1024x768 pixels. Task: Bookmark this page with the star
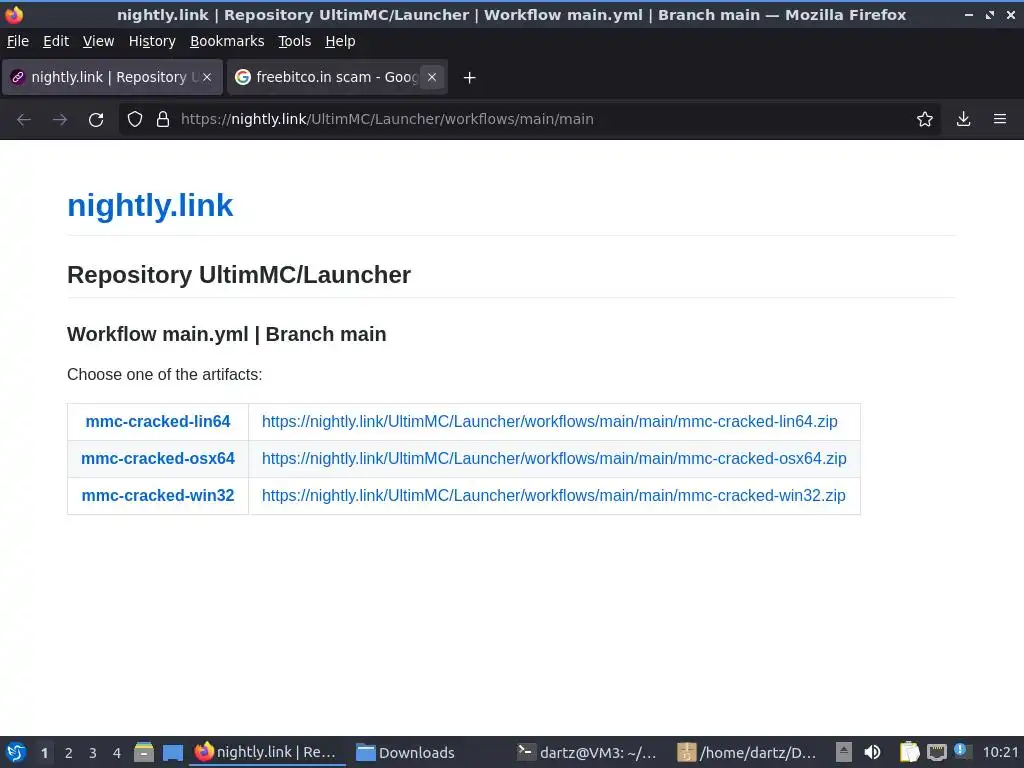tap(925, 120)
